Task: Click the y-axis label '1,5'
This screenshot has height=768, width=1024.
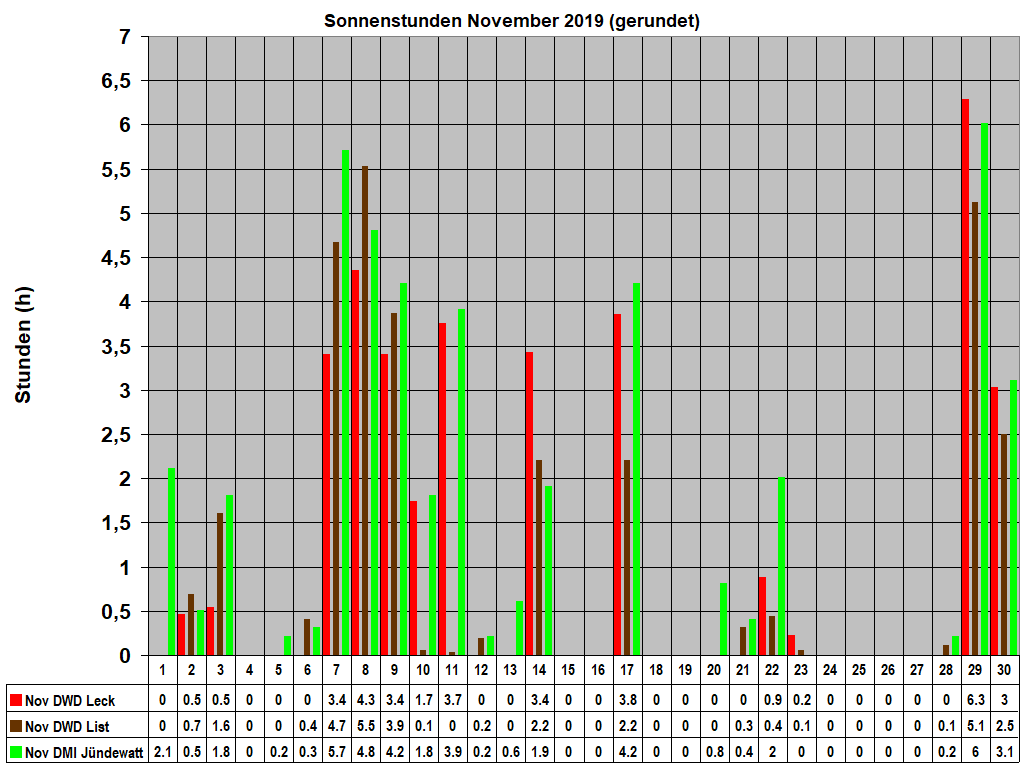Action: click(116, 524)
